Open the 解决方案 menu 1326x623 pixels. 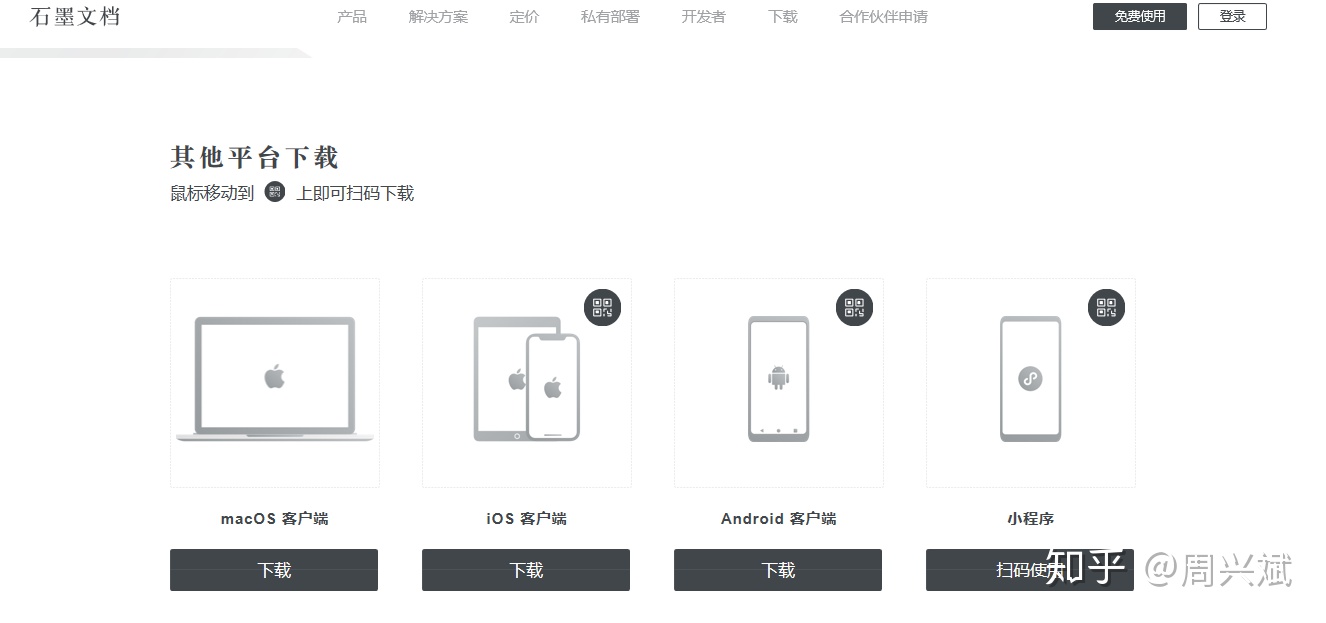coord(438,17)
